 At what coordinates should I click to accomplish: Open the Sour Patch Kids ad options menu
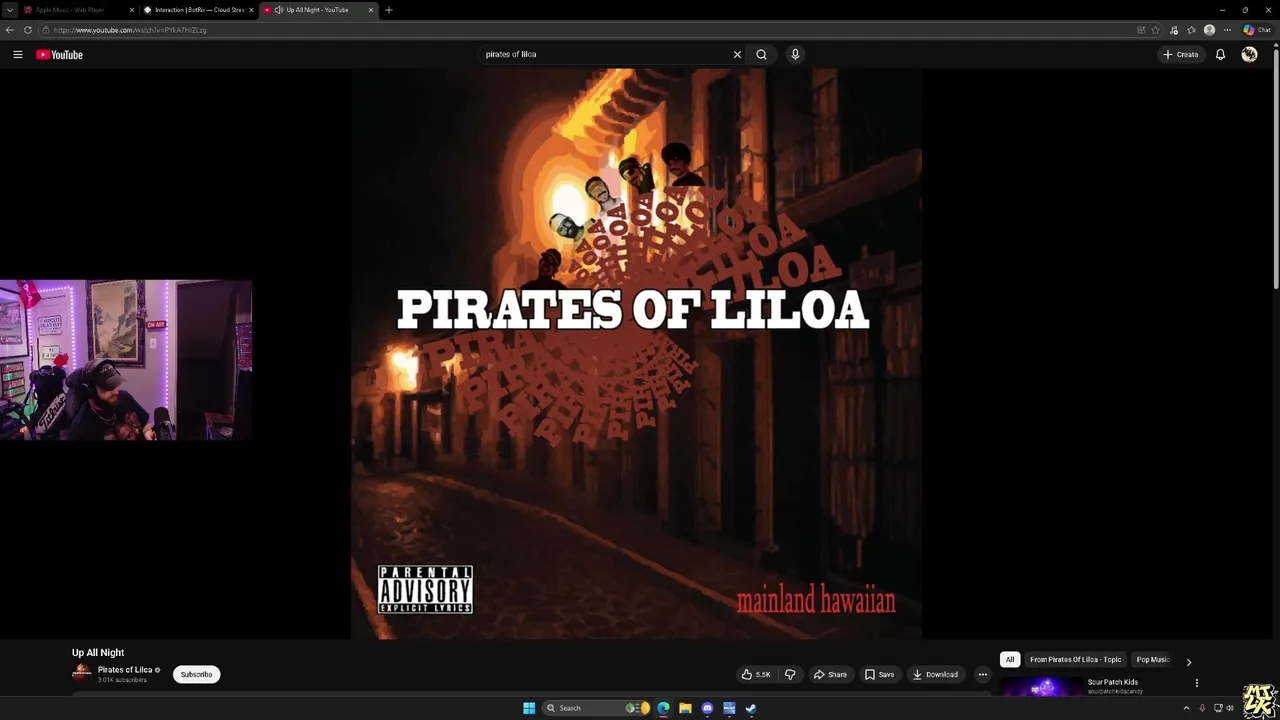(1196, 683)
